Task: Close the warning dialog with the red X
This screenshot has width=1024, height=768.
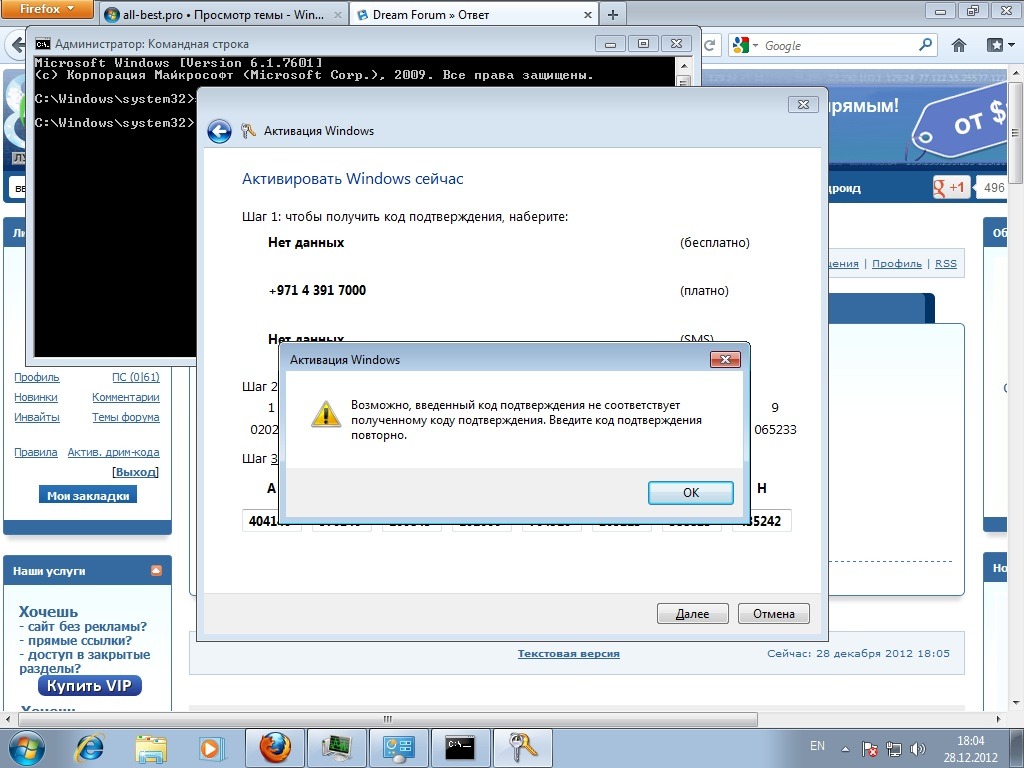Action: (x=725, y=359)
